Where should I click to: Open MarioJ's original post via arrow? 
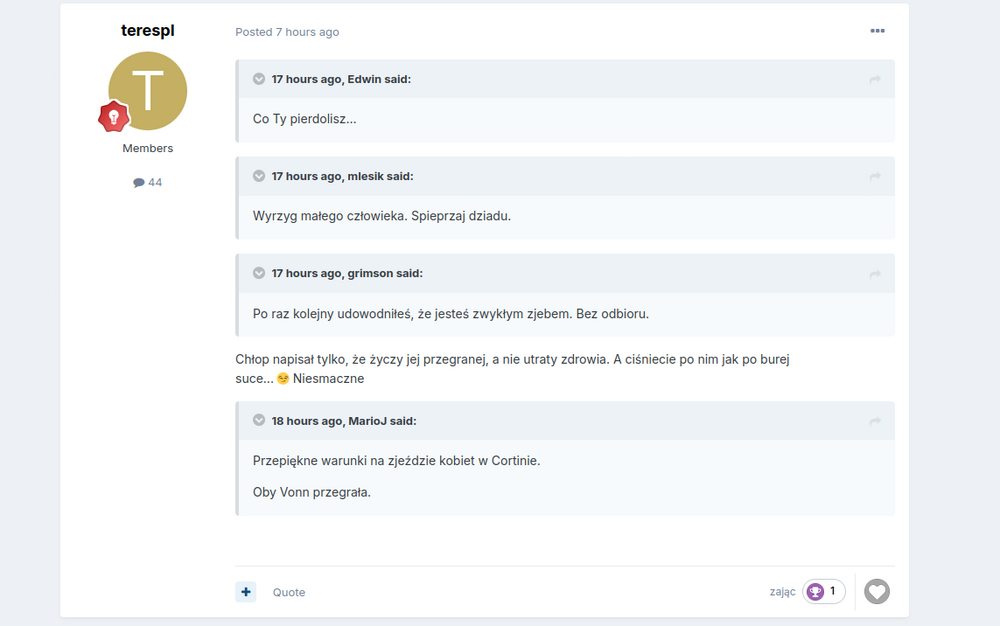click(x=875, y=421)
